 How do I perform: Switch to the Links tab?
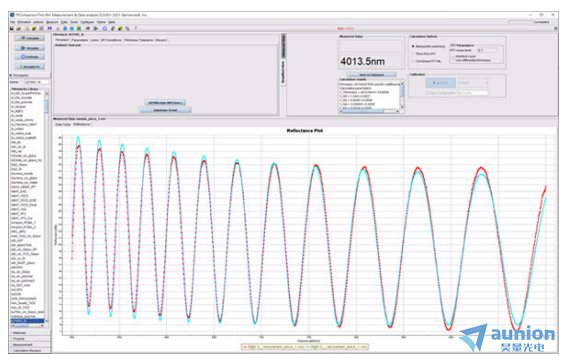[x=94, y=40]
